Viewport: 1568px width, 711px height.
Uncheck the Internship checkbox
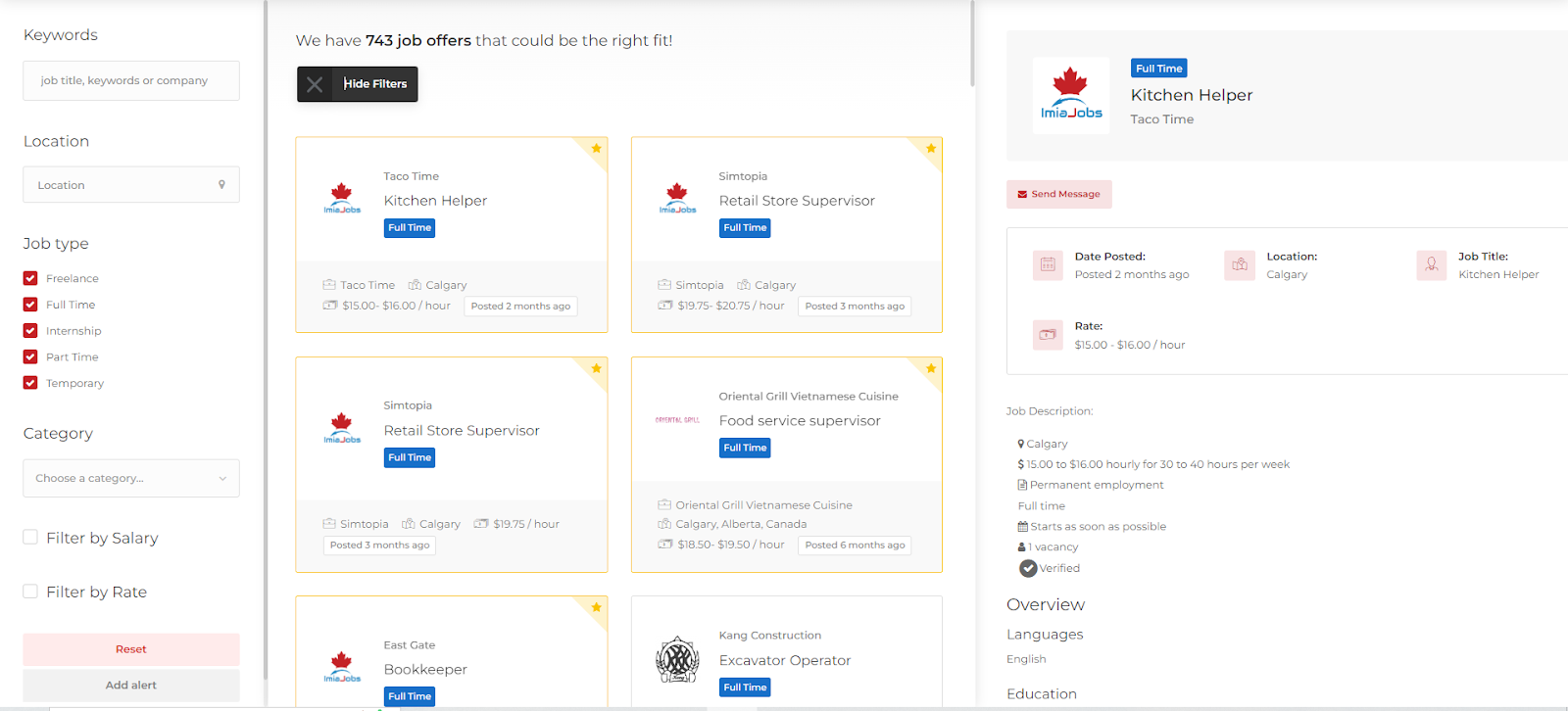click(x=30, y=331)
